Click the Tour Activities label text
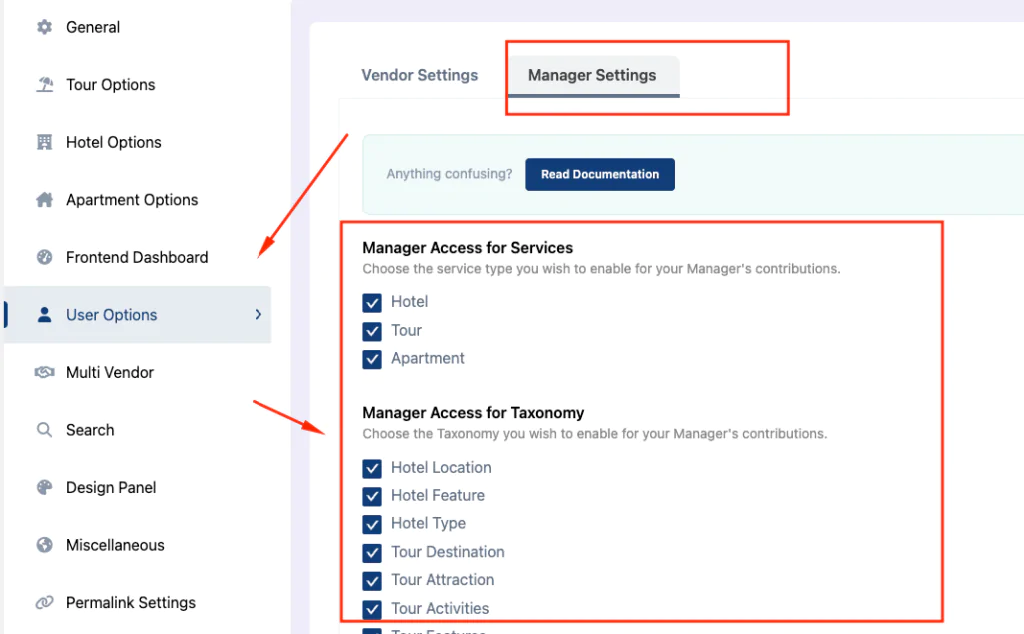Screen dimensions: 1024x634 [440, 609]
